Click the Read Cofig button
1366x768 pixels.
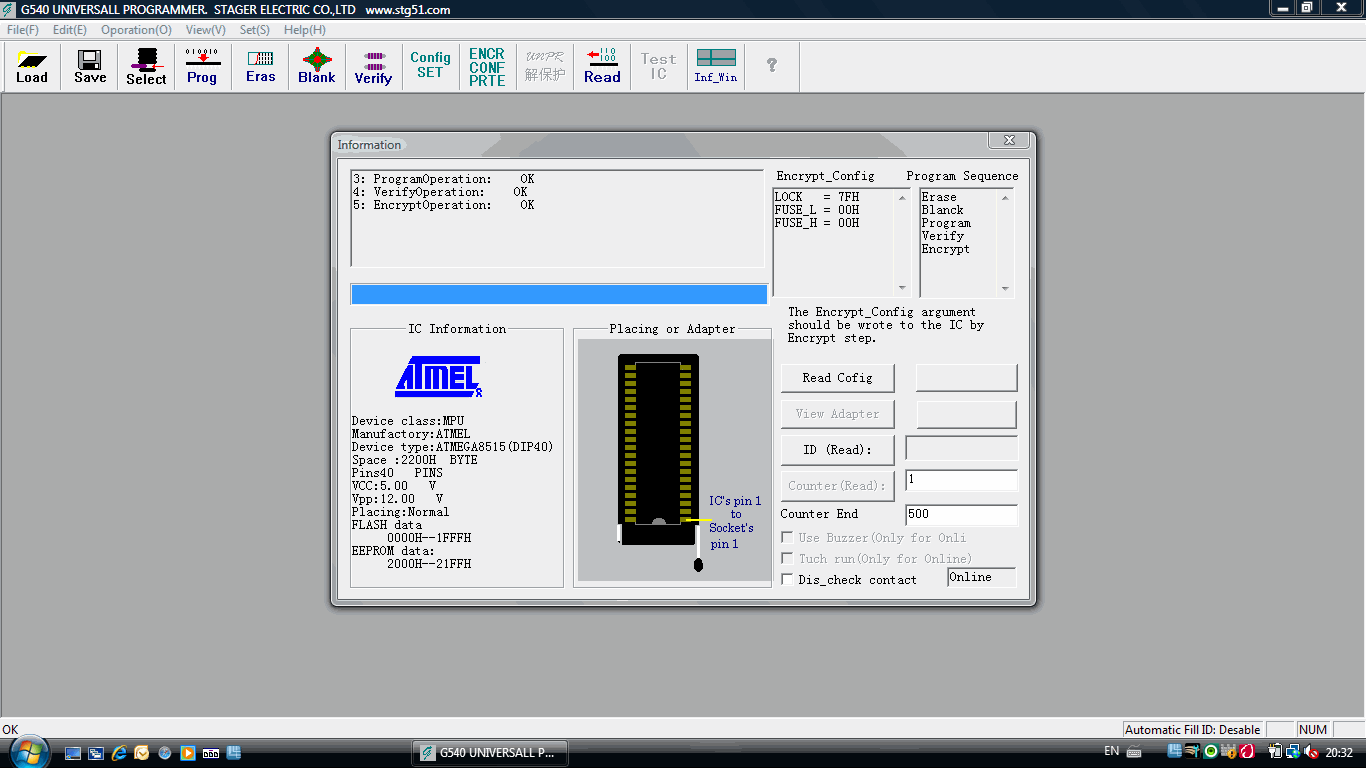click(x=837, y=378)
